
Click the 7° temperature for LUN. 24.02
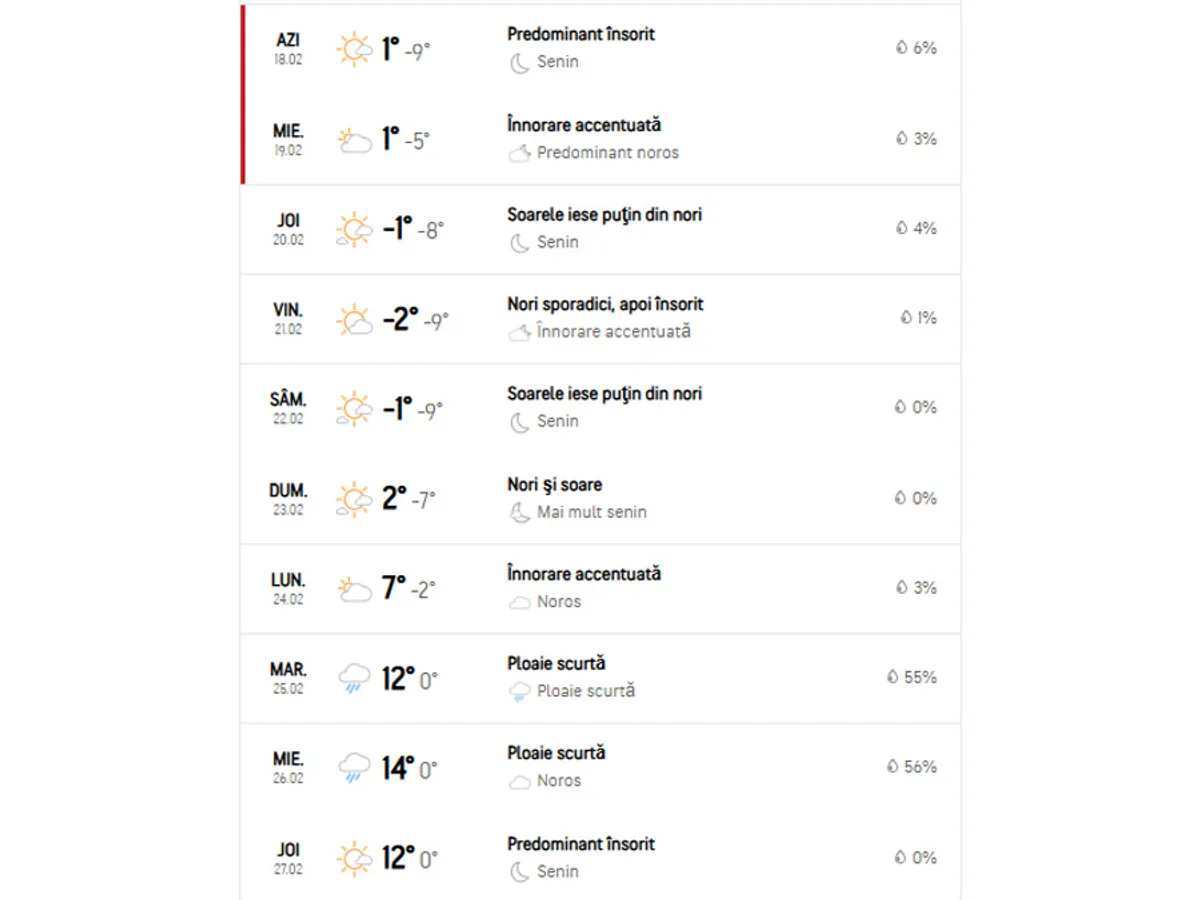394,588
